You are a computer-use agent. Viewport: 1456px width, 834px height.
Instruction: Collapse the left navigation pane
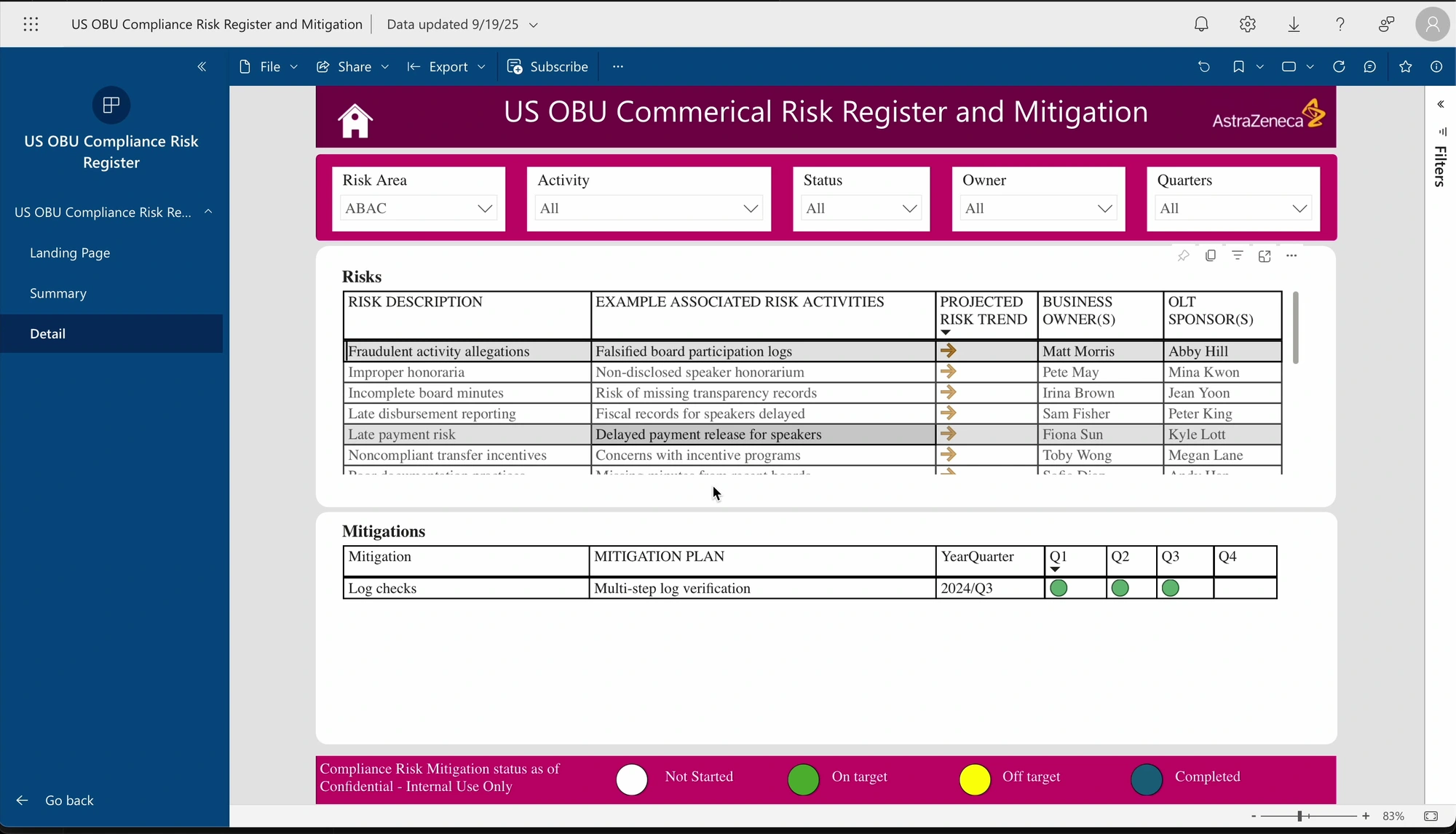click(x=202, y=66)
